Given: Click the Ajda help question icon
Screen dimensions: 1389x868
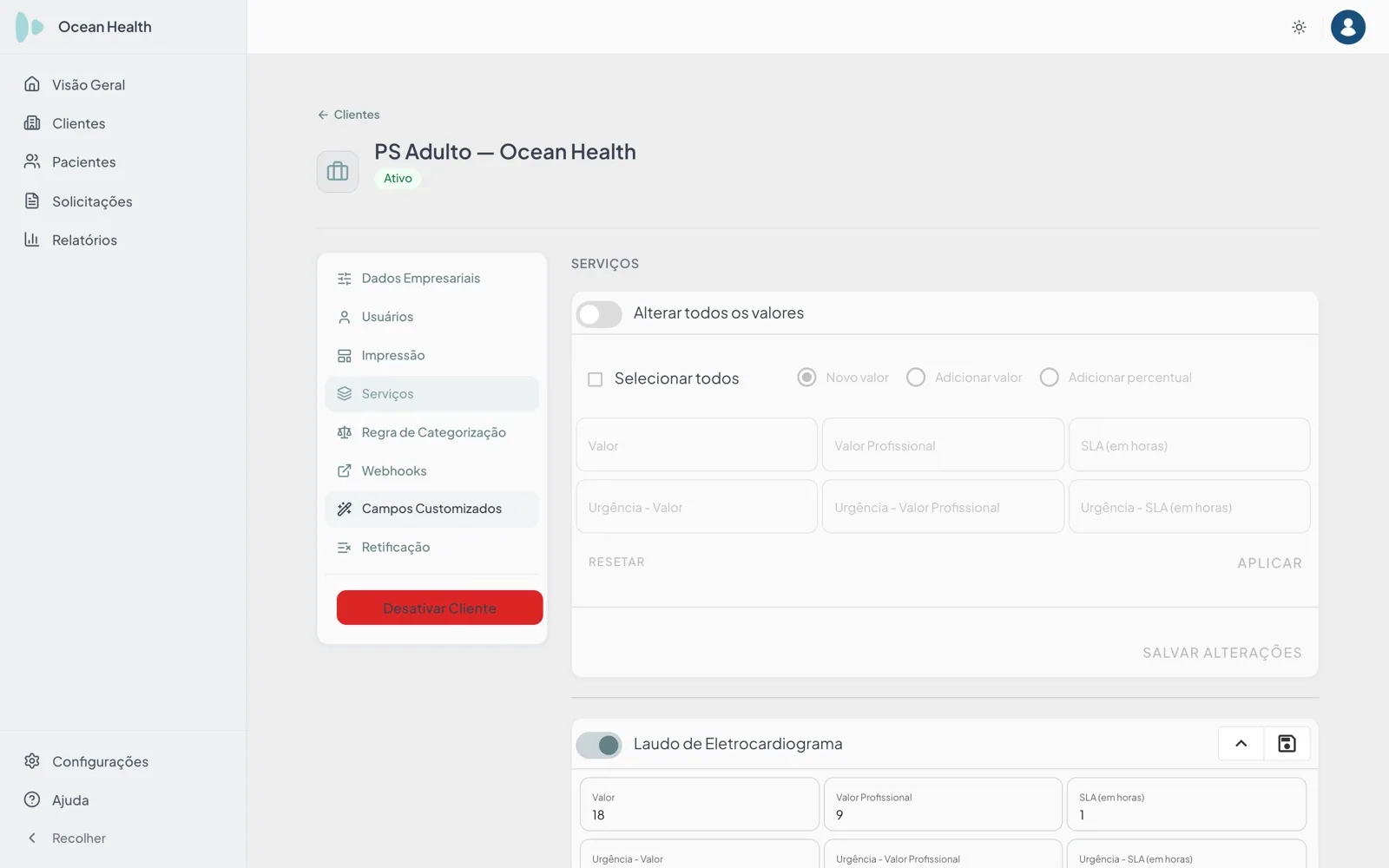Looking at the screenshot, I should (32, 799).
